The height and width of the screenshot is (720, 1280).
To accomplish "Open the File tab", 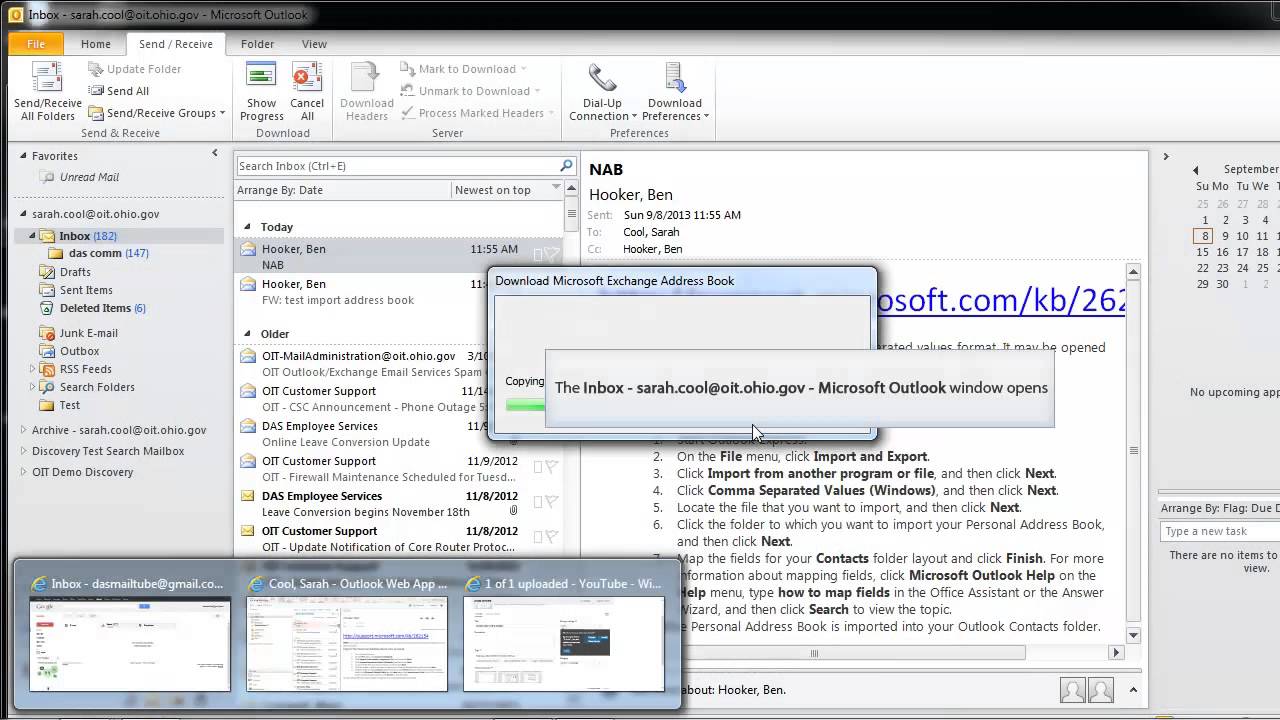I will pos(36,44).
